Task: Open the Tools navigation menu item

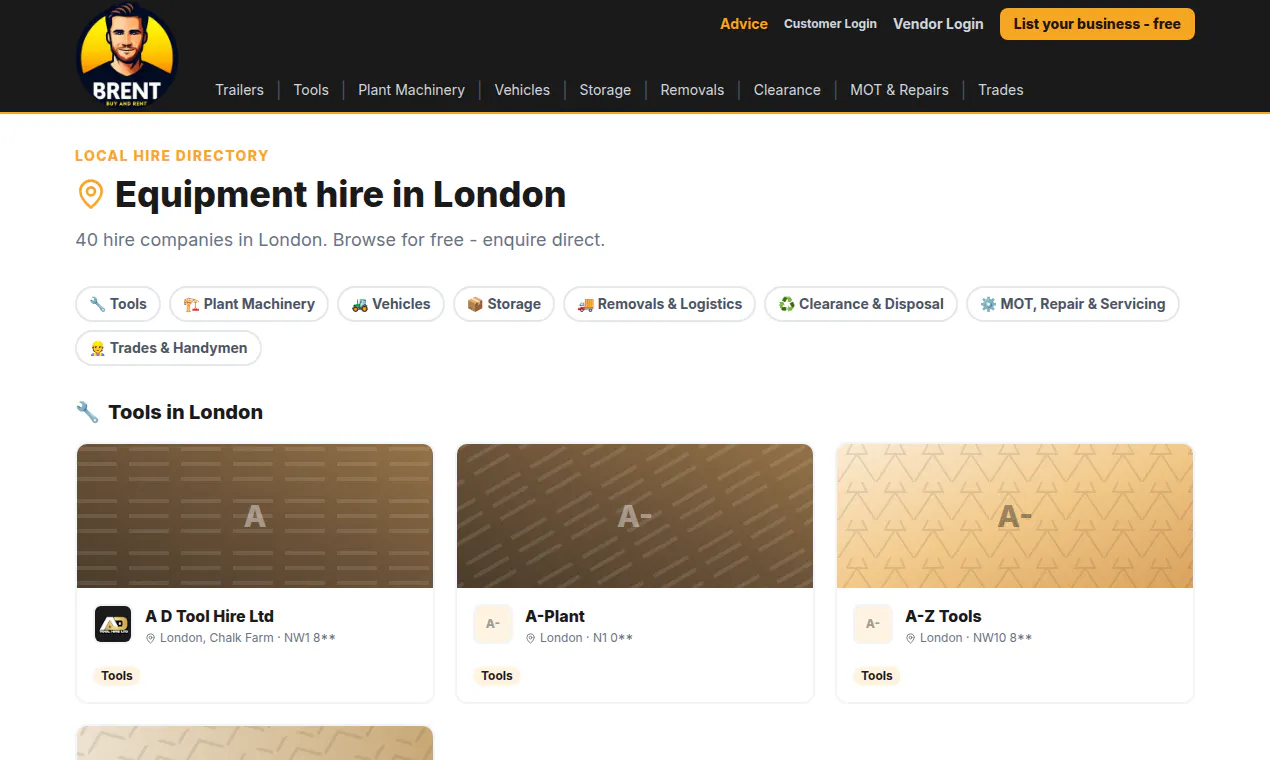Action: pyautogui.click(x=311, y=90)
